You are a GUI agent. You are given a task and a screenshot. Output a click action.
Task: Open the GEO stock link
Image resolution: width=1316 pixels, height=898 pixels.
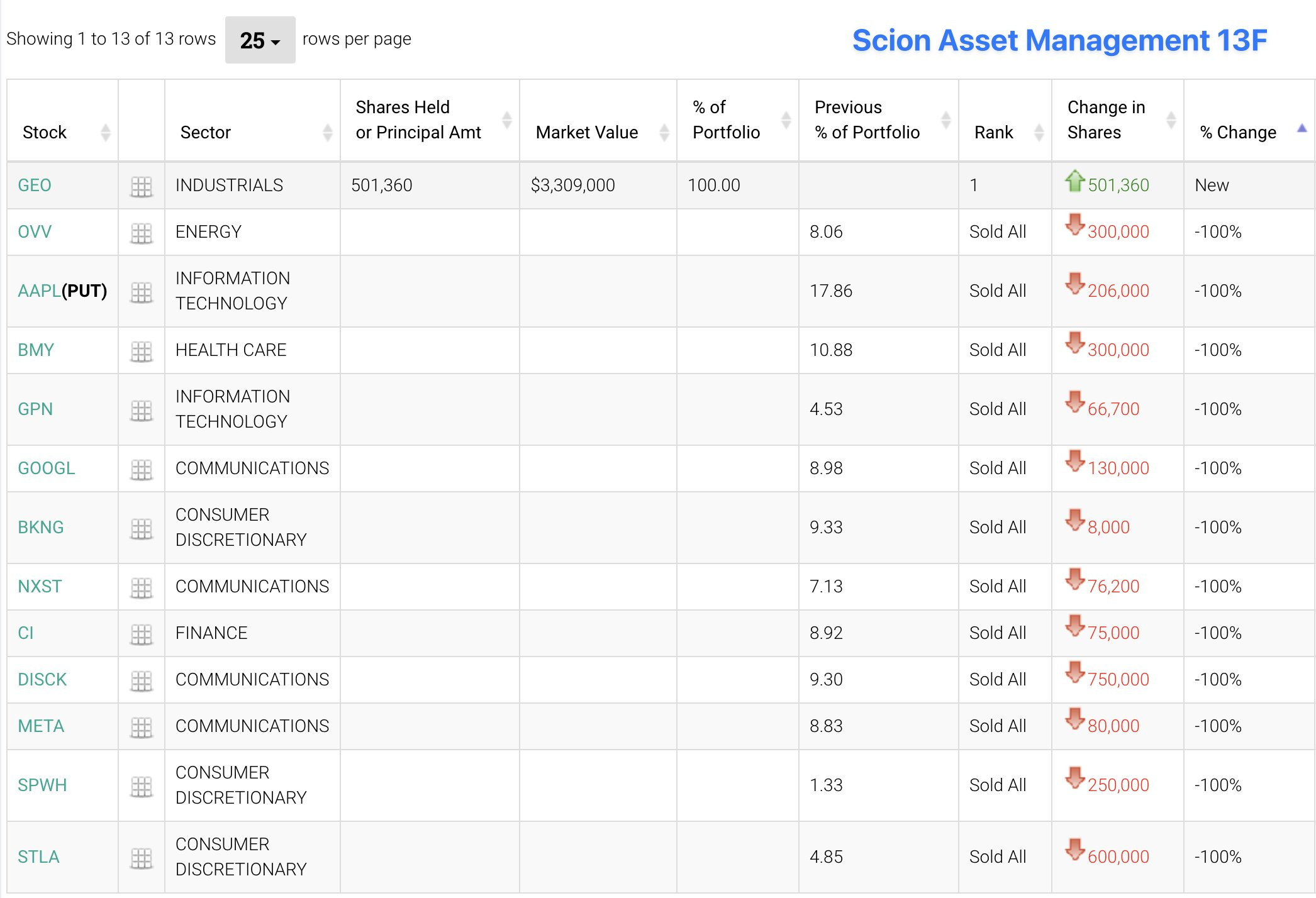point(35,186)
